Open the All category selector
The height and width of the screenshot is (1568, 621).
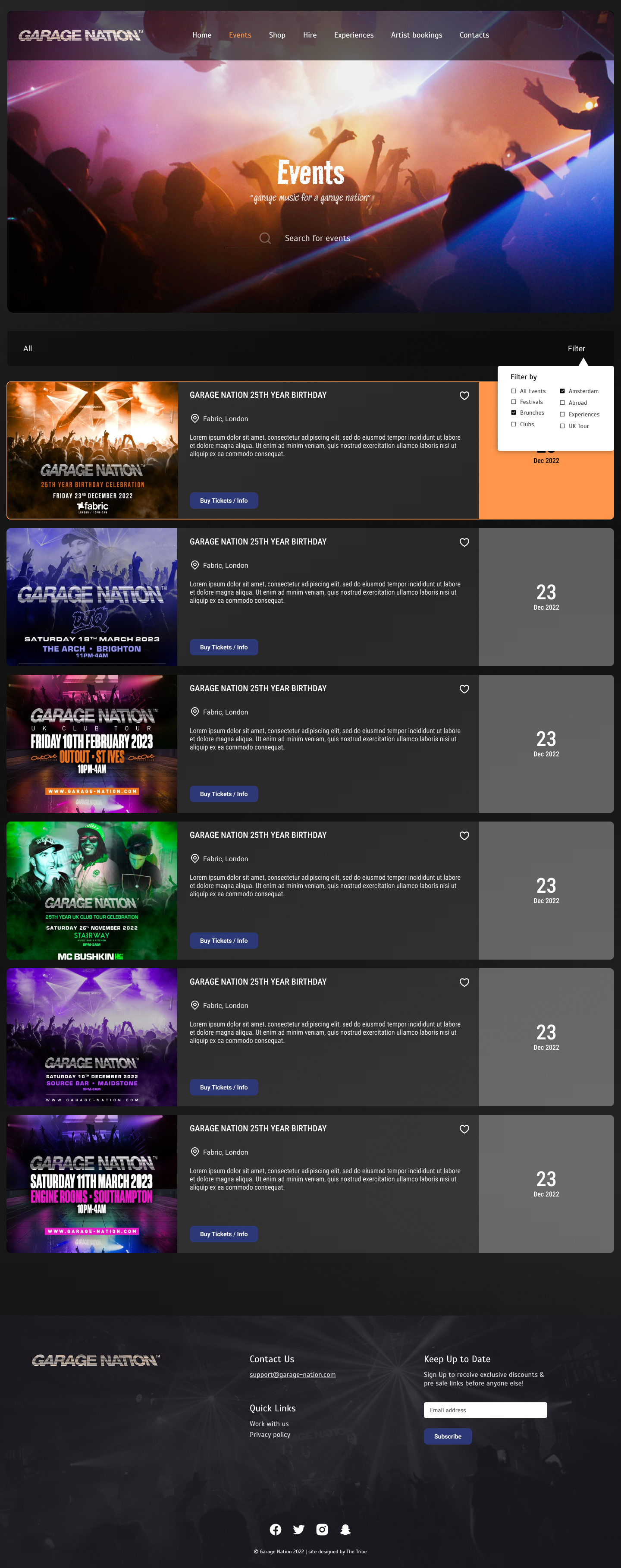27,349
